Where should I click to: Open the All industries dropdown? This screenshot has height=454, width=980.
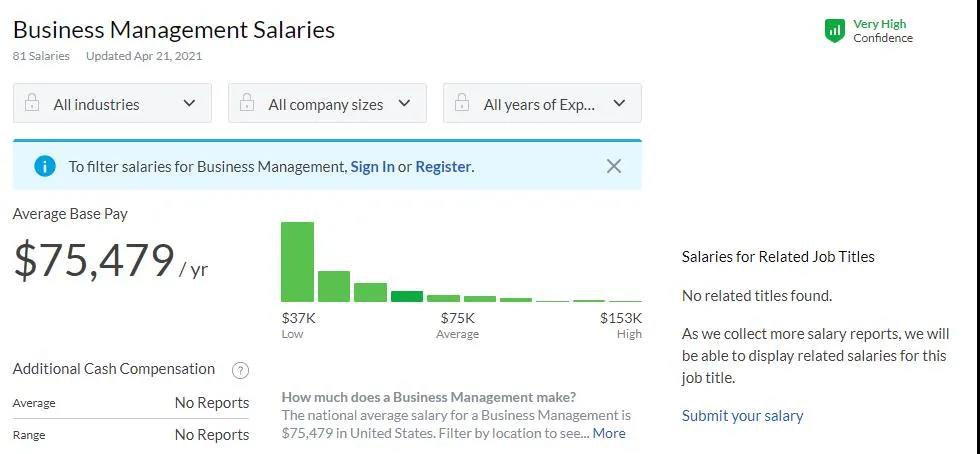pos(112,103)
